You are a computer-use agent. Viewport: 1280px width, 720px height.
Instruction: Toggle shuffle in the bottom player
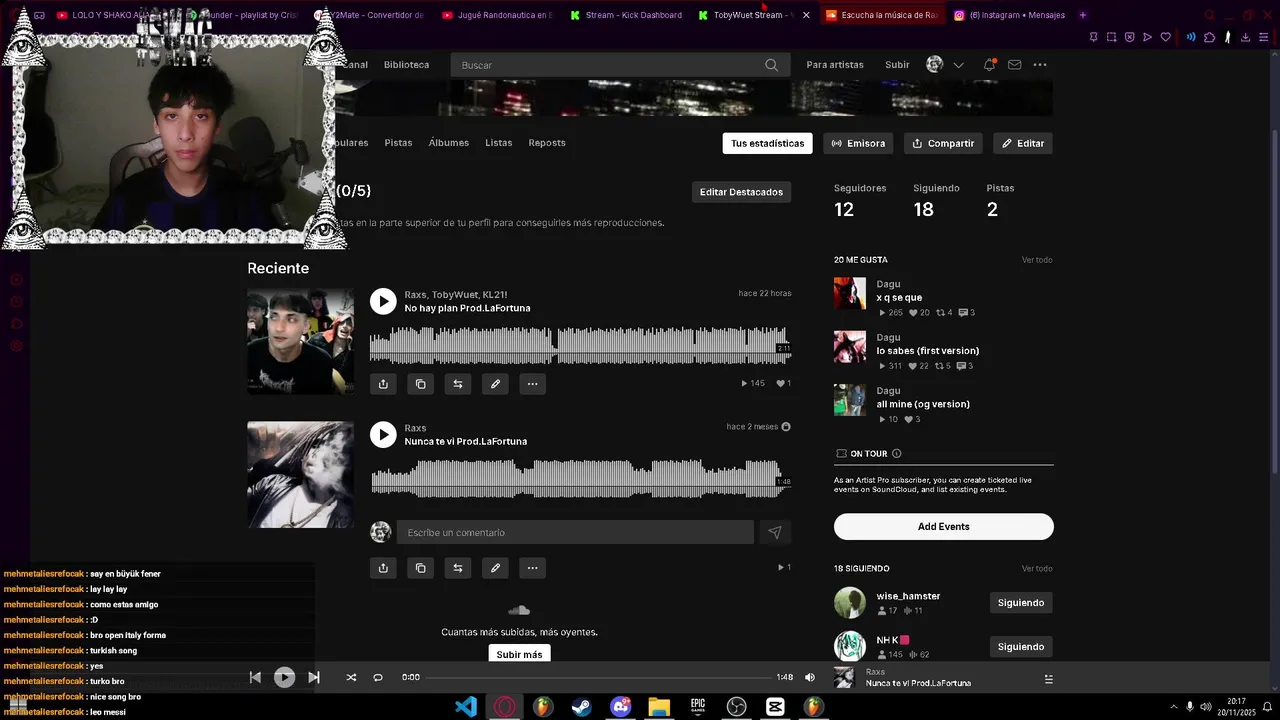point(351,677)
